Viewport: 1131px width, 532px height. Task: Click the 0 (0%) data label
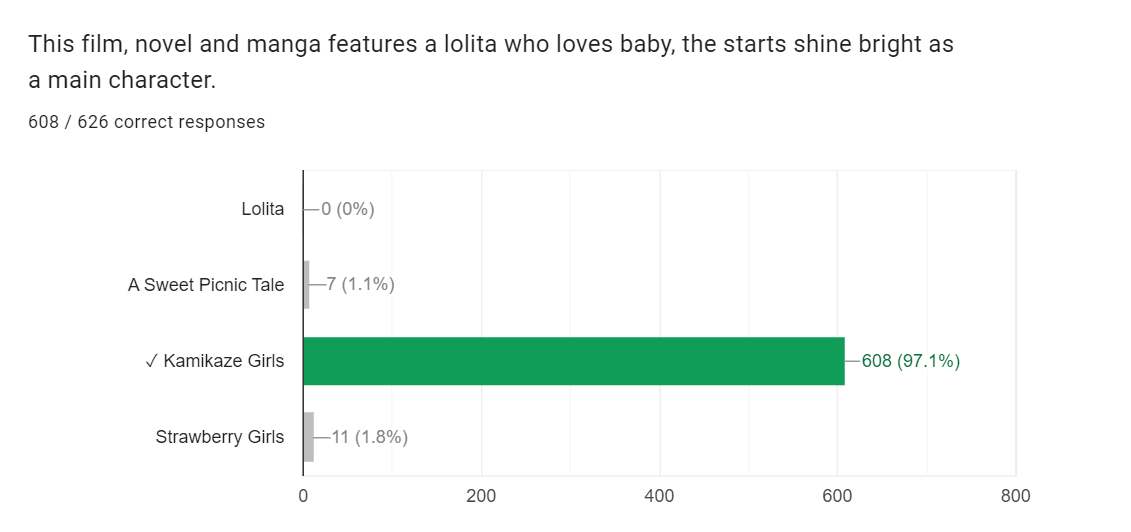pos(347,209)
